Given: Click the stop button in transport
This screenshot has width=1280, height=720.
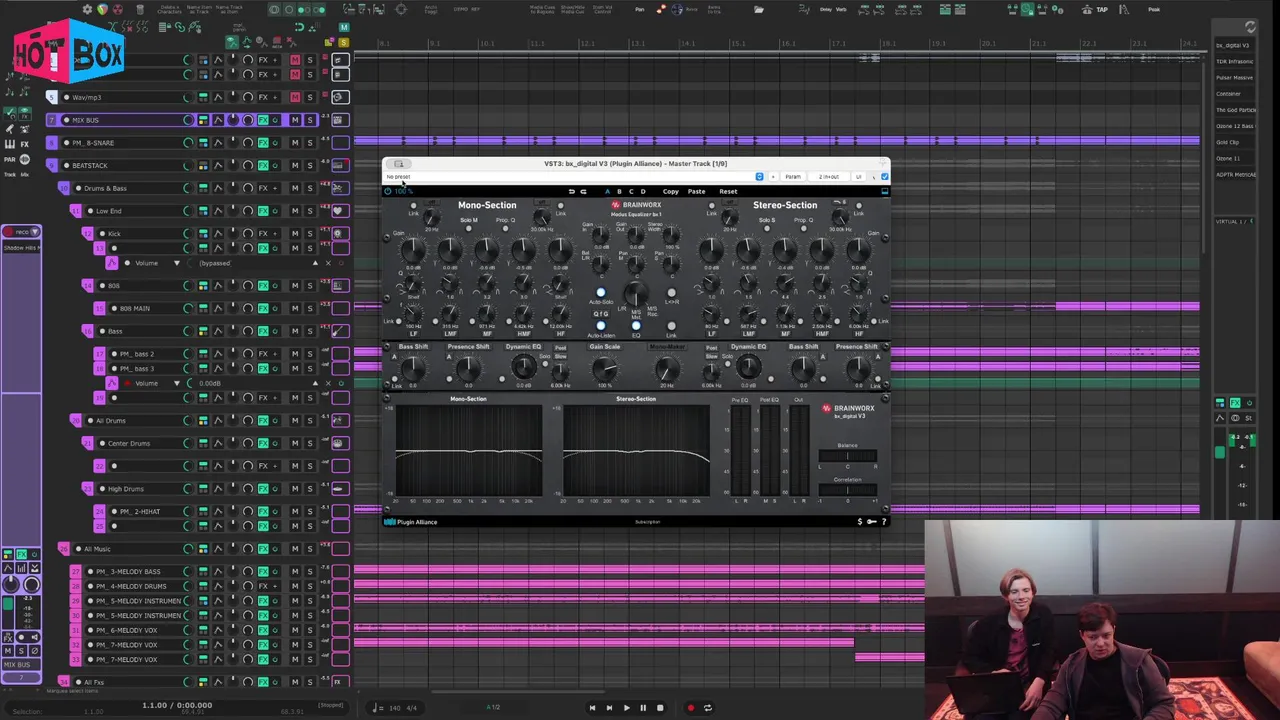Looking at the screenshot, I should coord(660,708).
